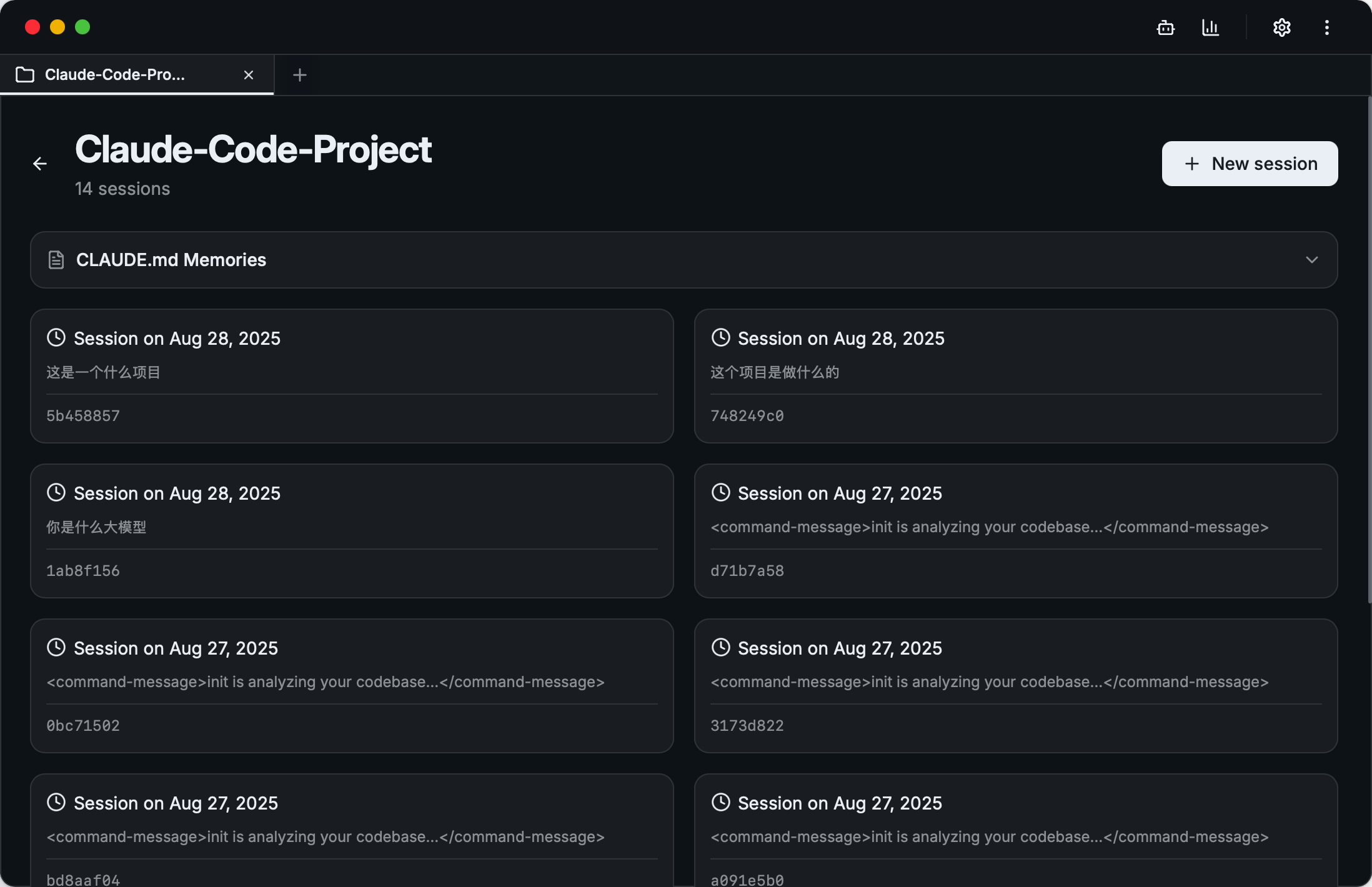Click the tab's folder icon
This screenshot has width=1372, height=887.
[25, 75]
